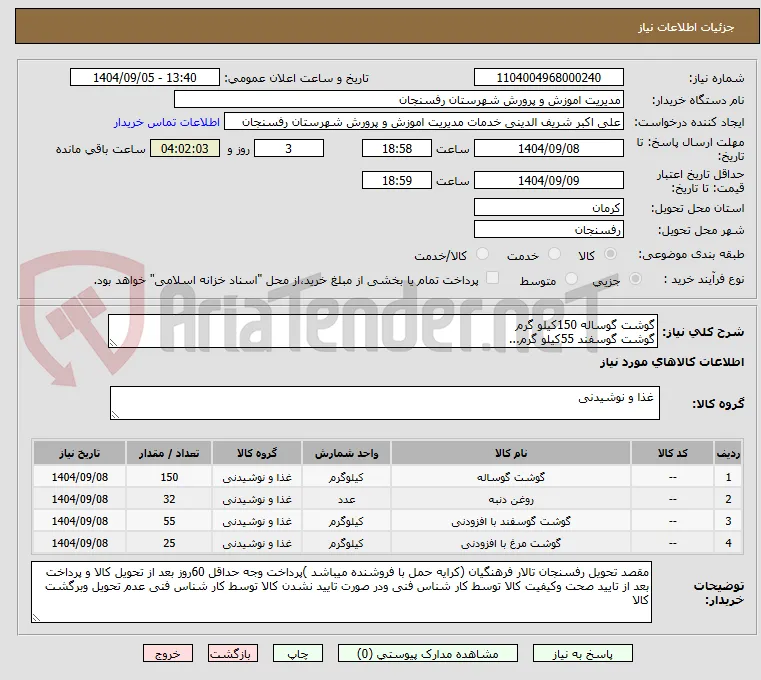The height and width of the screenshot is (680, 761).
Task: Click the buyer notes text area
Action: (x=341, y=592)
